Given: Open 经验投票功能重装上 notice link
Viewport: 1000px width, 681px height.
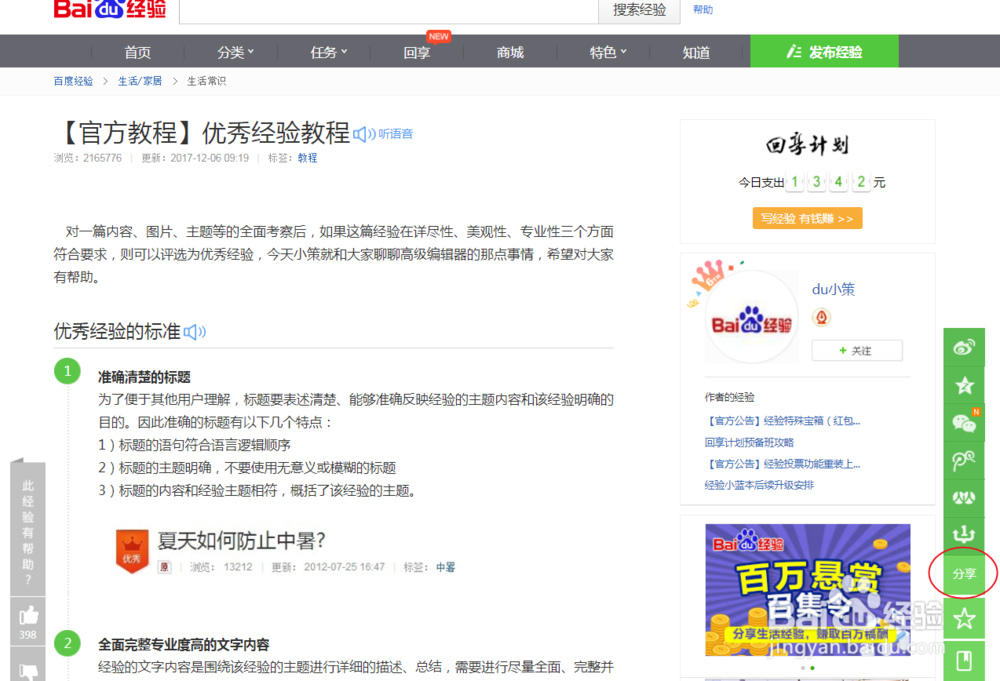Looking at the screenshot, I should pyautogui.click(x=783, y=464).
